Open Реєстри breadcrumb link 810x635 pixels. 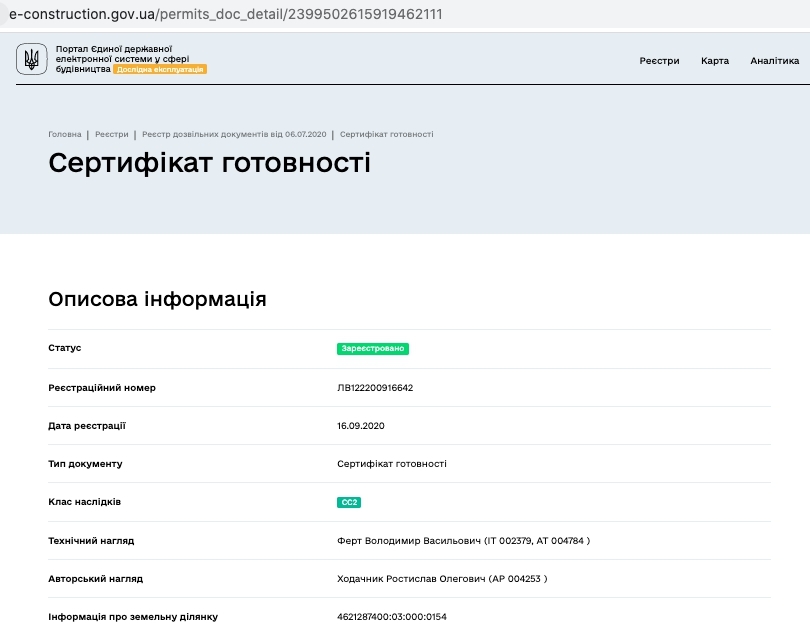[x=112, y=134]
